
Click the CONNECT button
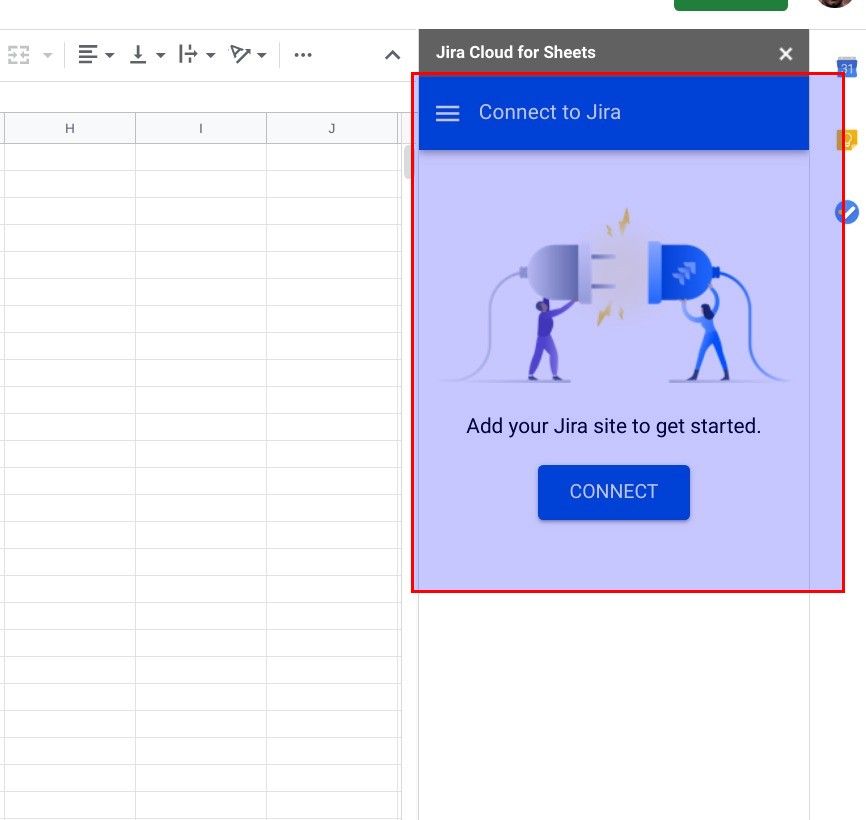614,492
